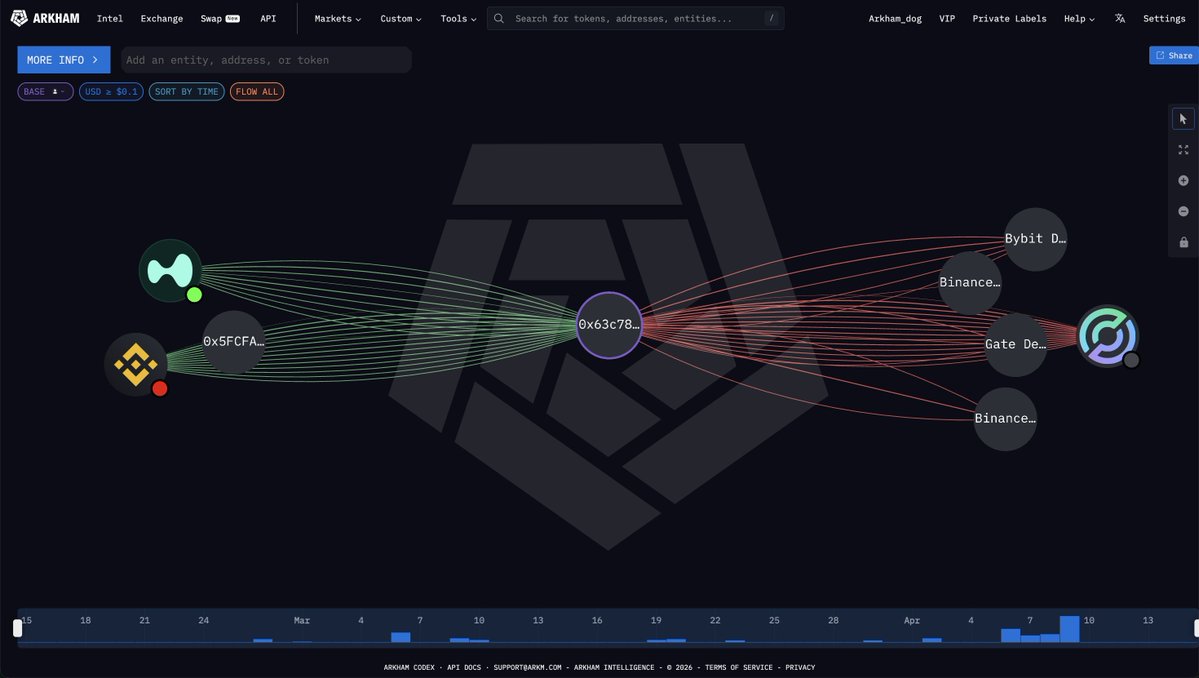
Task: Click the left timeline range handle
Action: [18, 628]
